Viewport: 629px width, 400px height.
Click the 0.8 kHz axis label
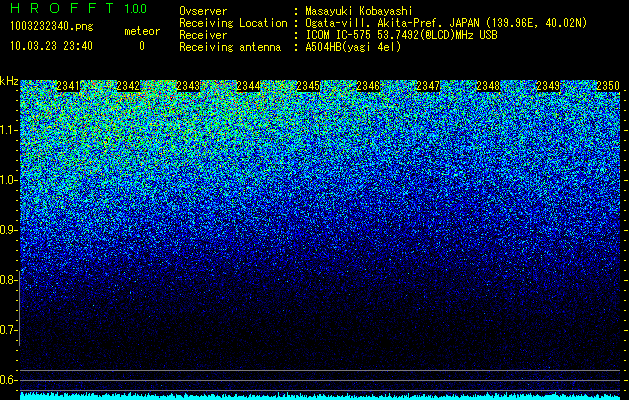coord(7,280)
